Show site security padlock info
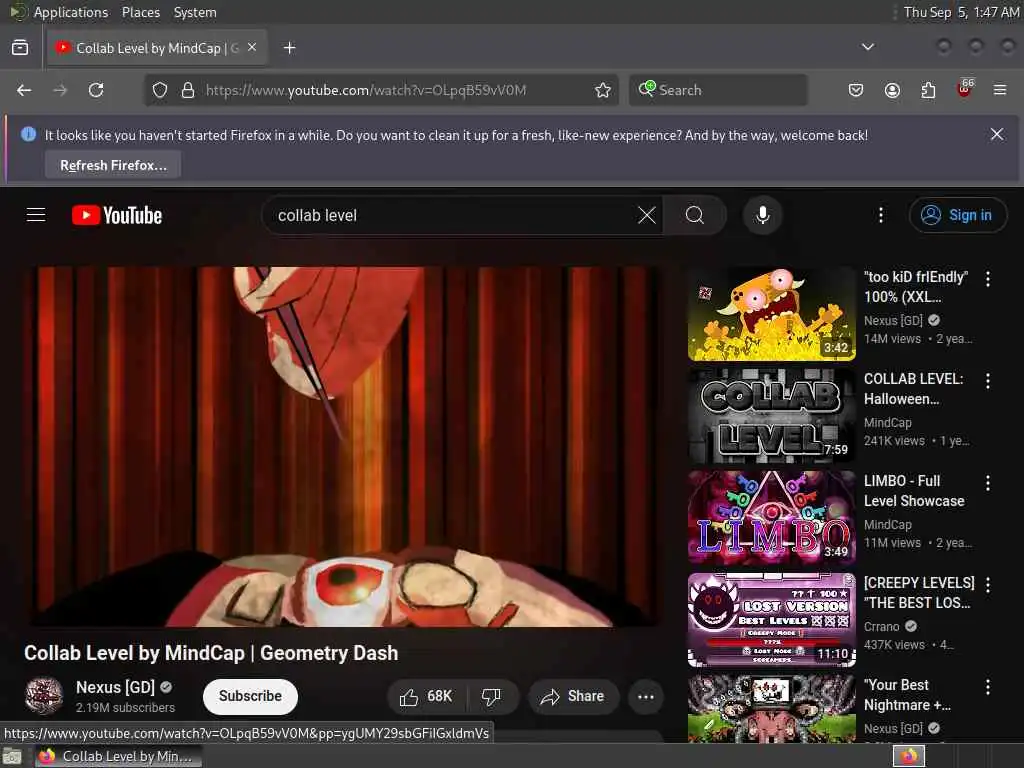This screenshot has height=768, width=1024. (x=188, y=90)
